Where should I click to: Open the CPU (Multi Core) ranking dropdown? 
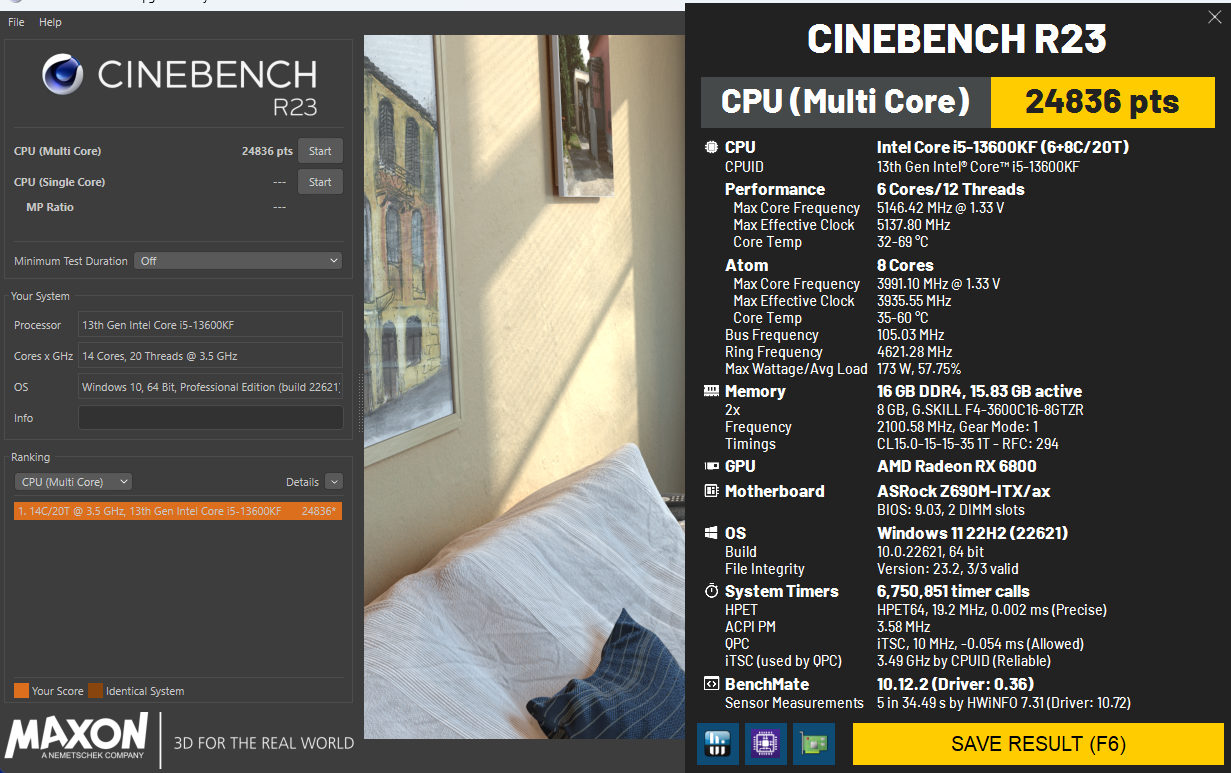click(x=73, y=482)
